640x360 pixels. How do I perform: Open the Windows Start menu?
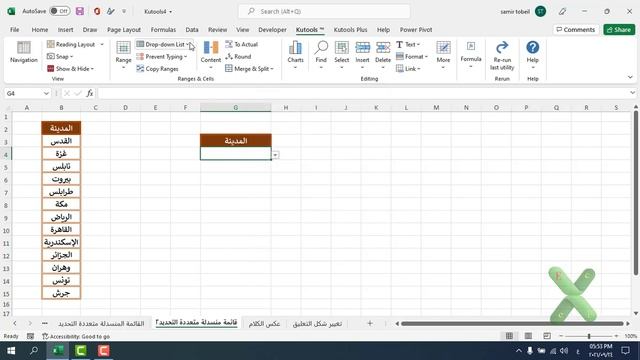point(11,351)
